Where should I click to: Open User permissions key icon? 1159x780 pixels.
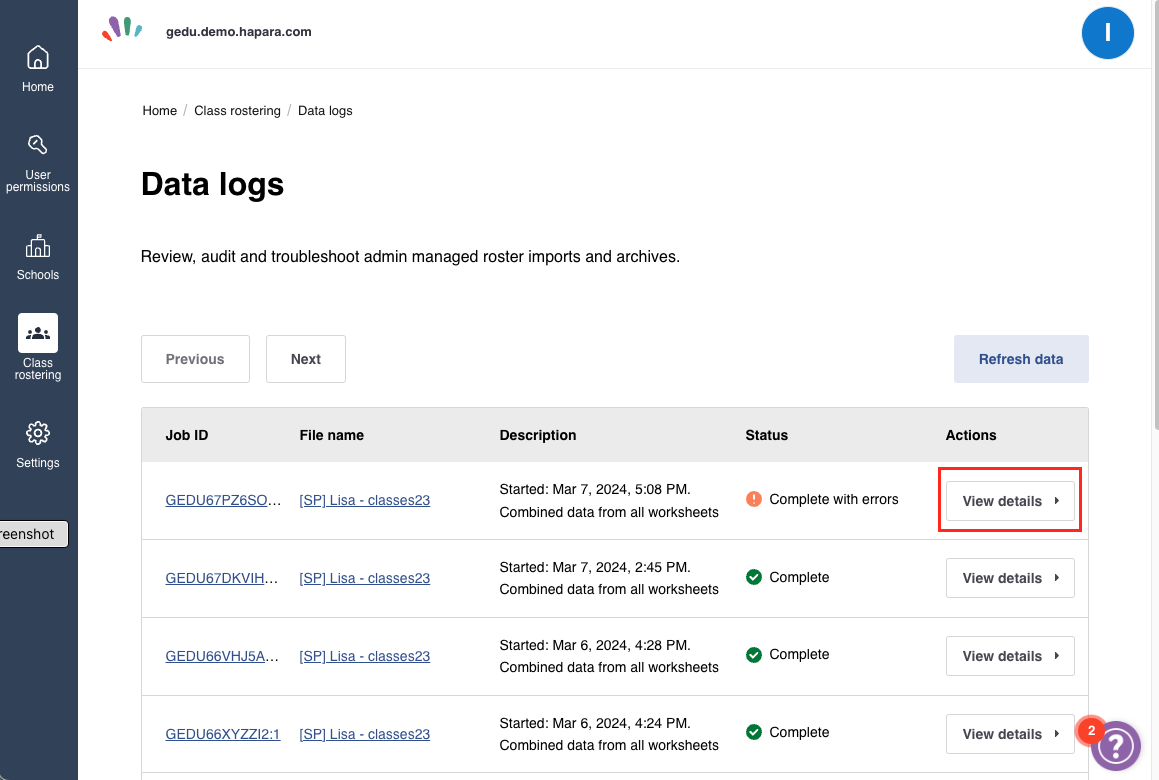pyautogui.click(x=38, y=146)
